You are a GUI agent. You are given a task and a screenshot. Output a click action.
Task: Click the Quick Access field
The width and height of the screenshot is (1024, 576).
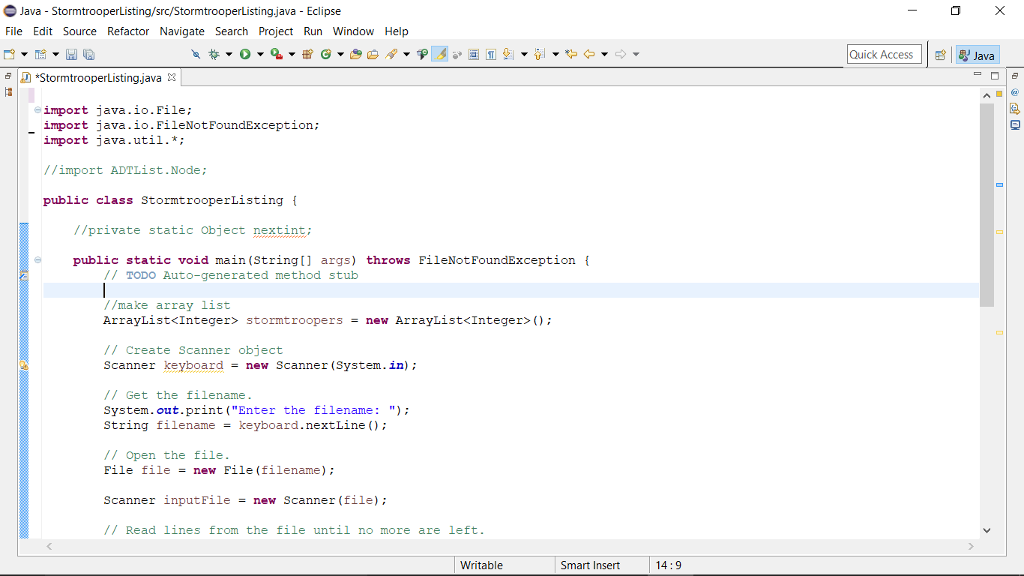pos(884,54)
